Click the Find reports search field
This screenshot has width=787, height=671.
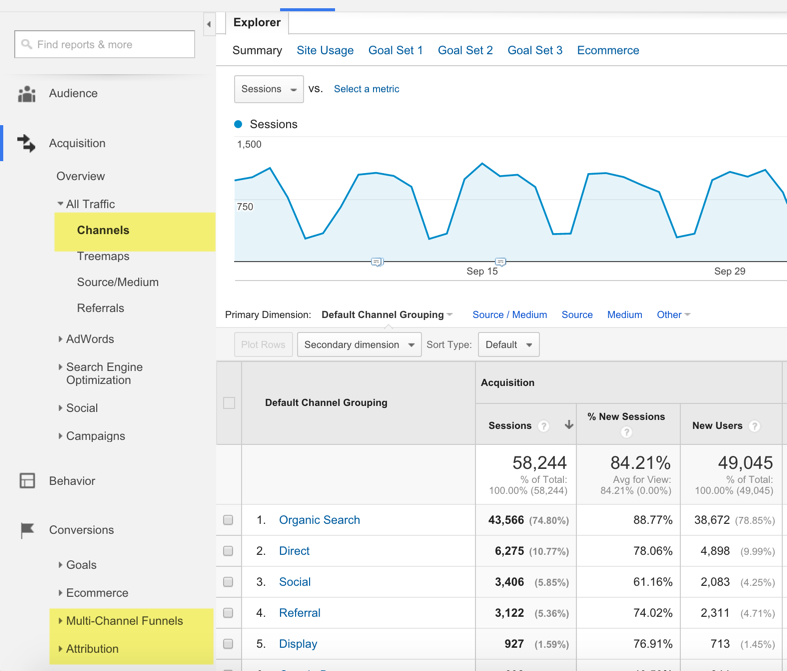(x=105, y=44)
